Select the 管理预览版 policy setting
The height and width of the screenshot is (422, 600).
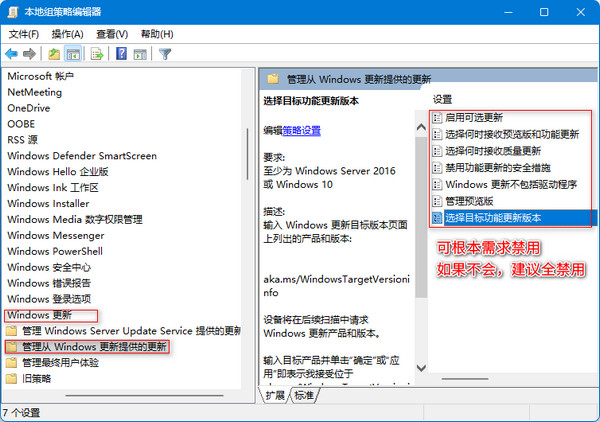pos(473,201)
